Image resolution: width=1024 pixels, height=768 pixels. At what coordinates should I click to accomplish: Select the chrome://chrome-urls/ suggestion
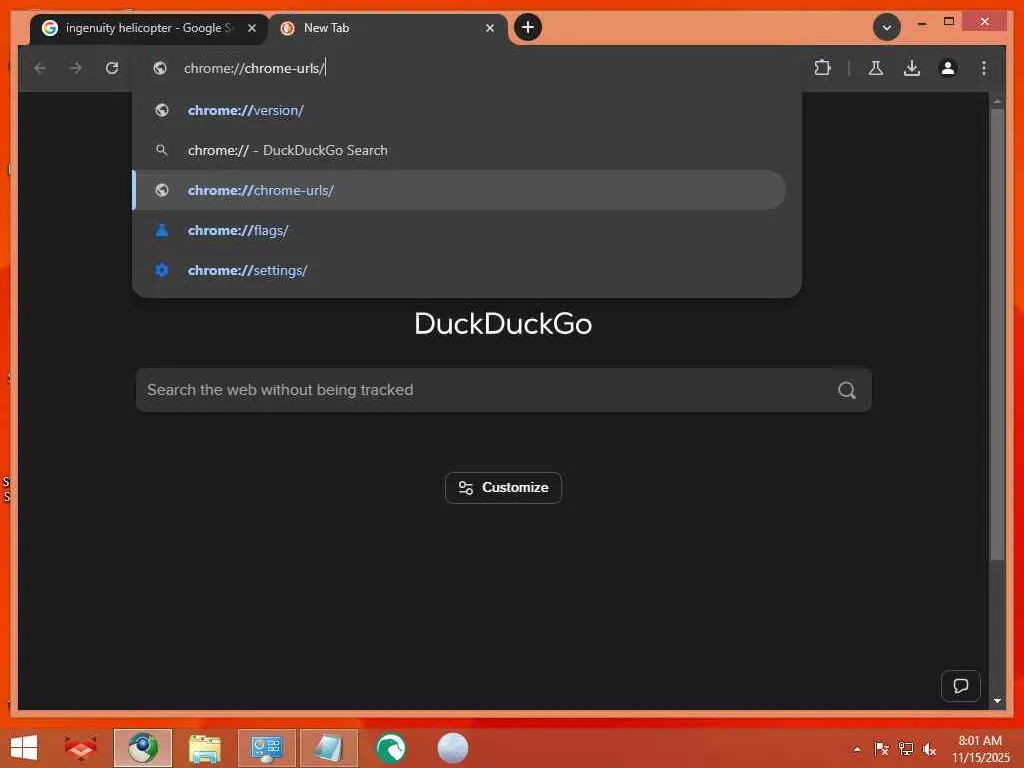[x=460, y=190]
